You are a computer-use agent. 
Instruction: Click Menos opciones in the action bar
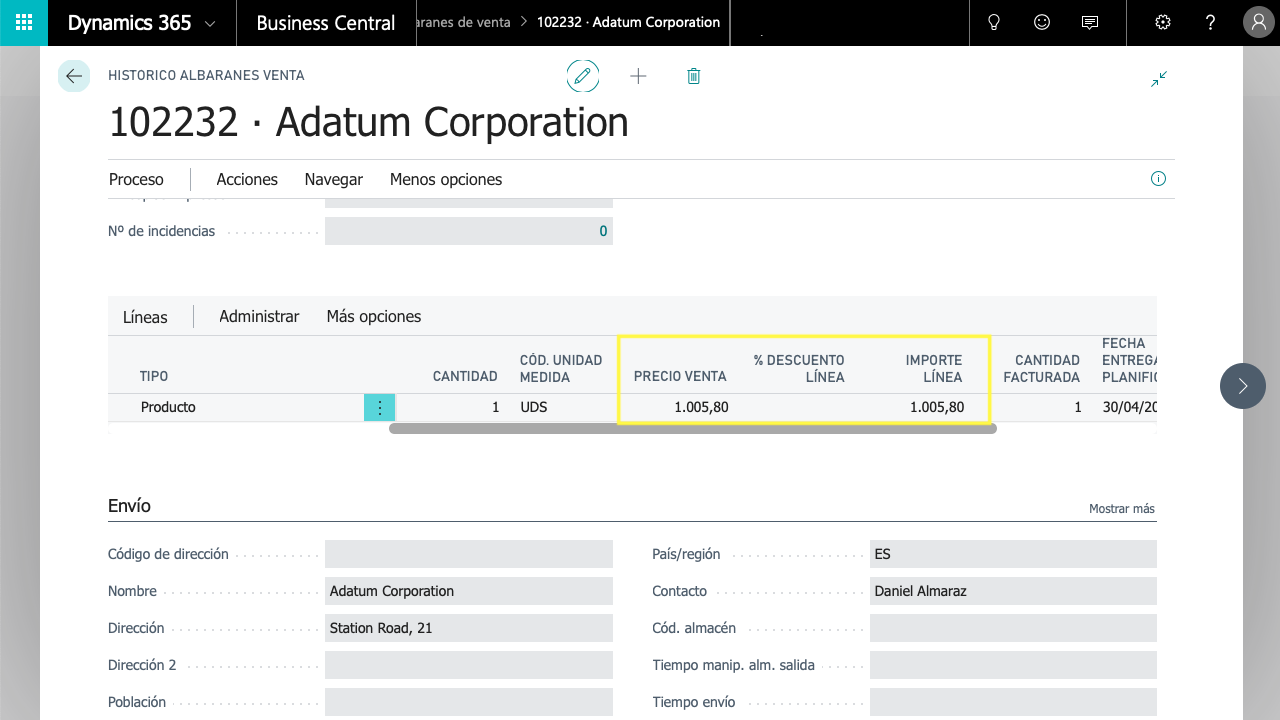pyautogui.click(x=446, y=179)
